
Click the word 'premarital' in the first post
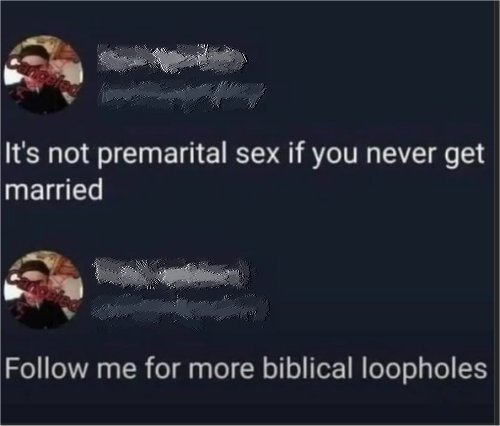click(x=164, y=155)
